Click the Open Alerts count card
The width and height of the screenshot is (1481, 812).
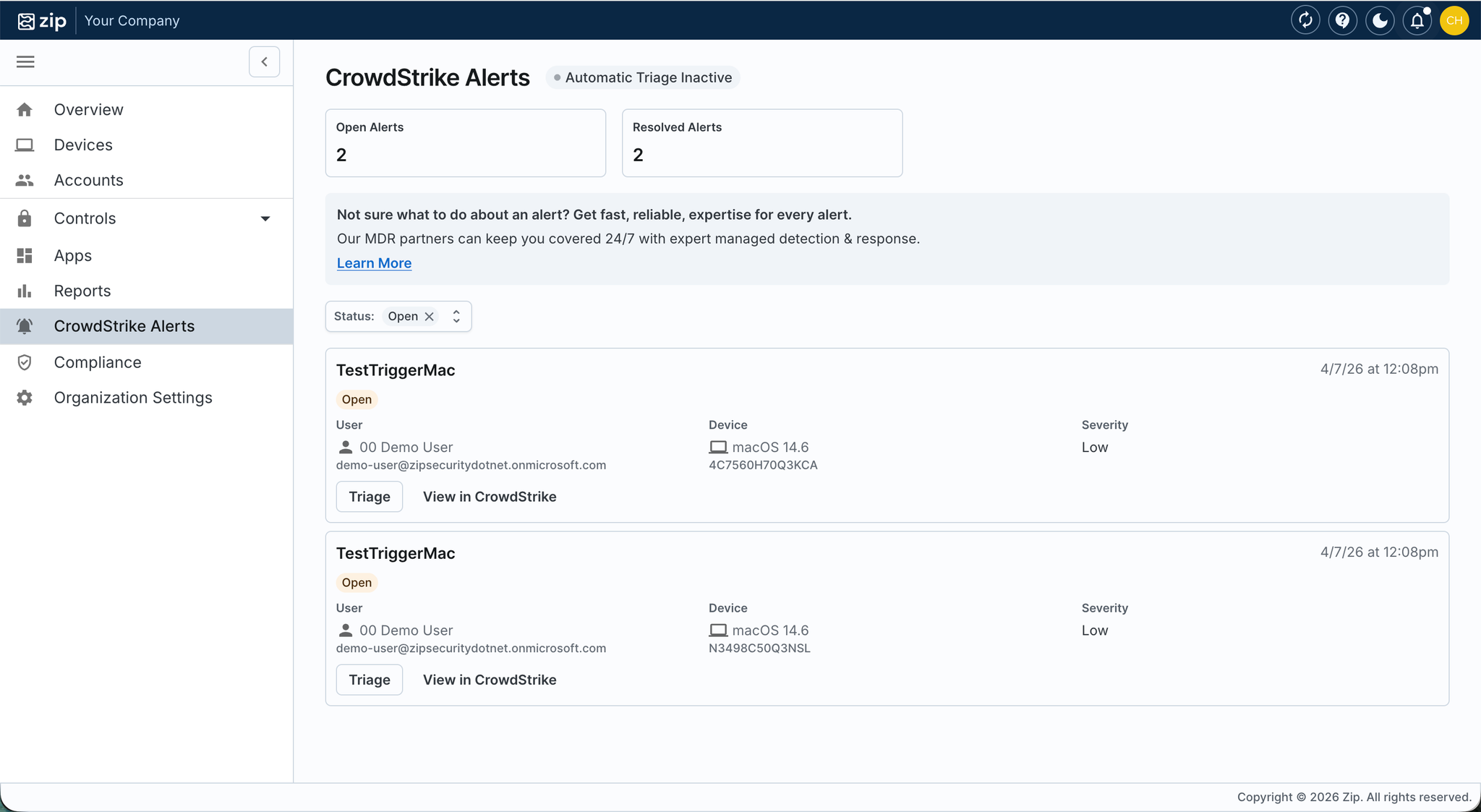coord(466,142)
